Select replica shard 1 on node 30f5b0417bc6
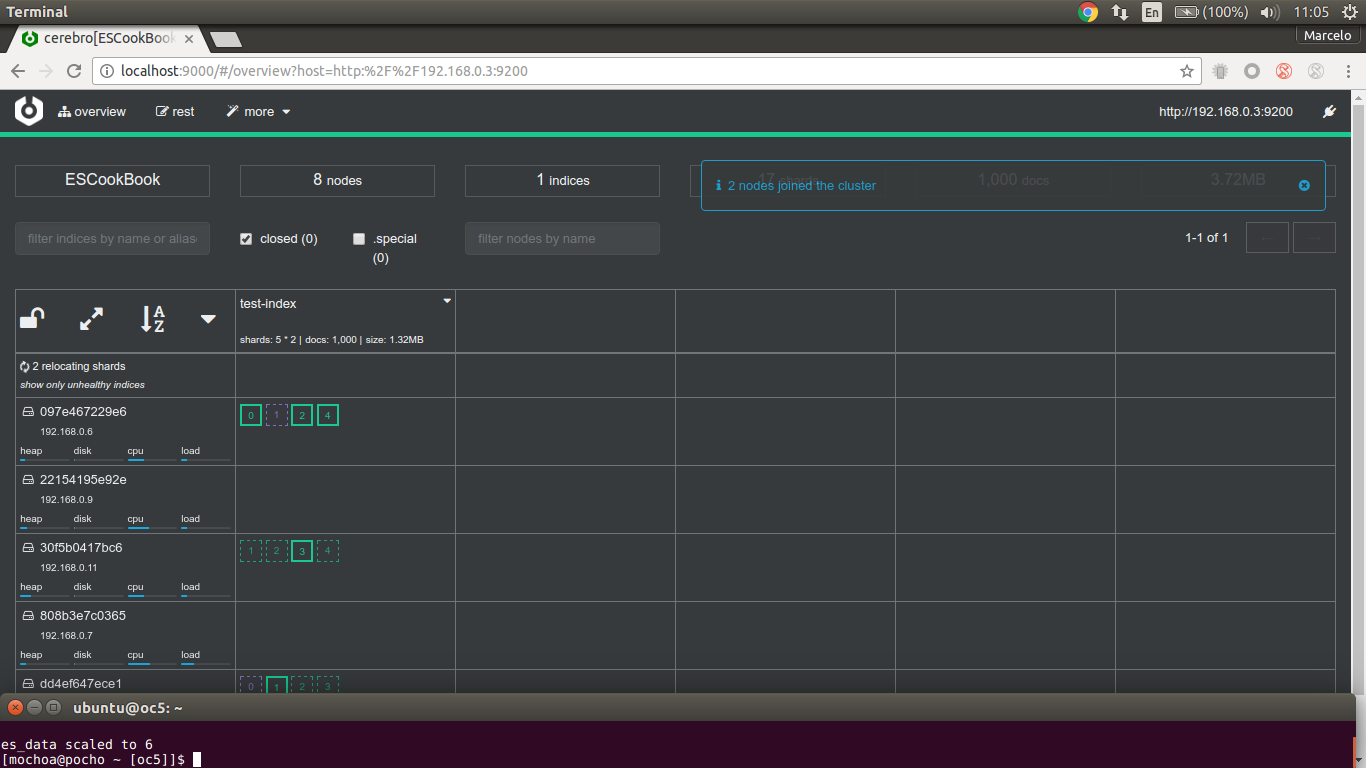 [251, 551]
